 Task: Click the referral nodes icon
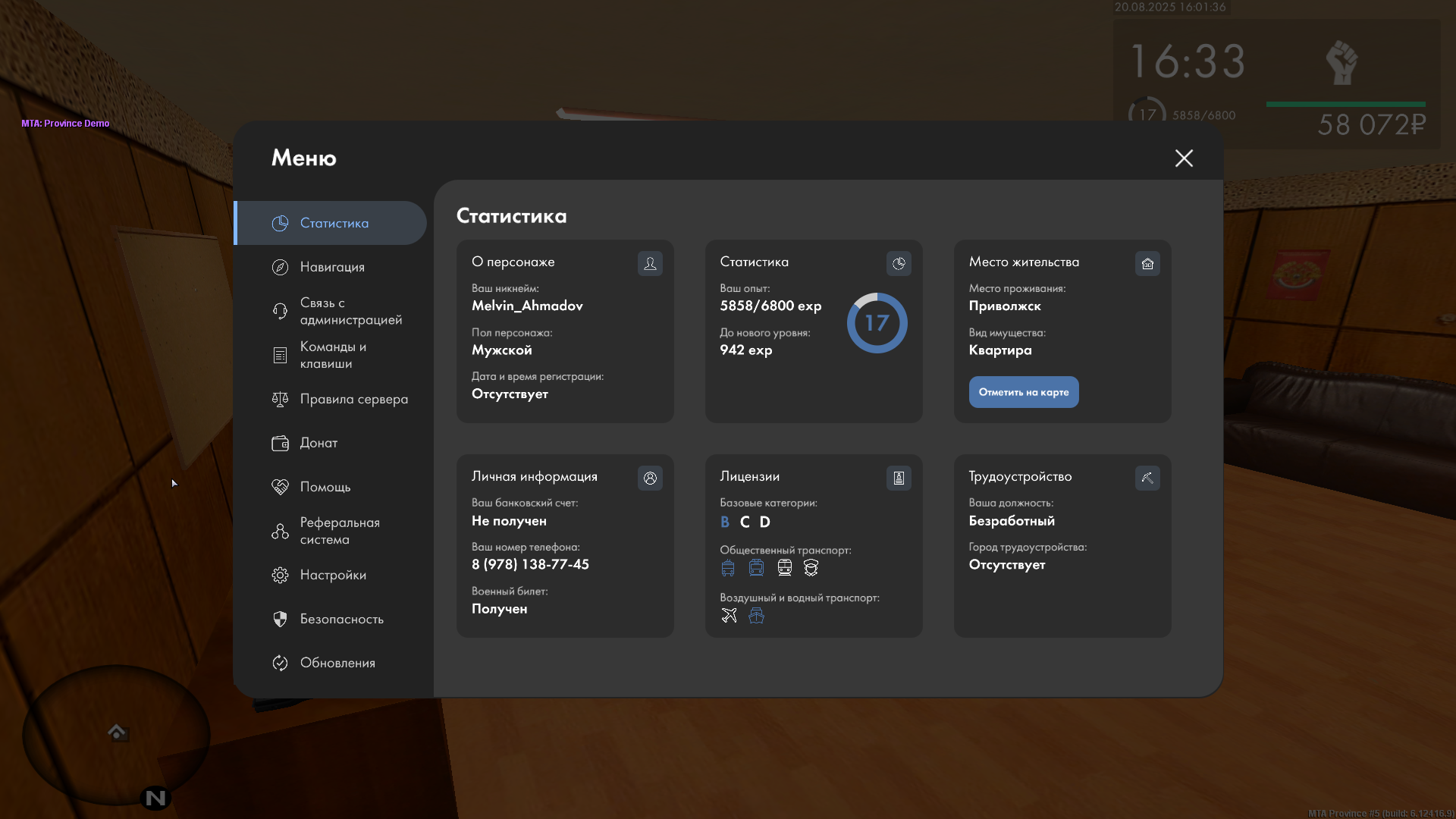280,531
